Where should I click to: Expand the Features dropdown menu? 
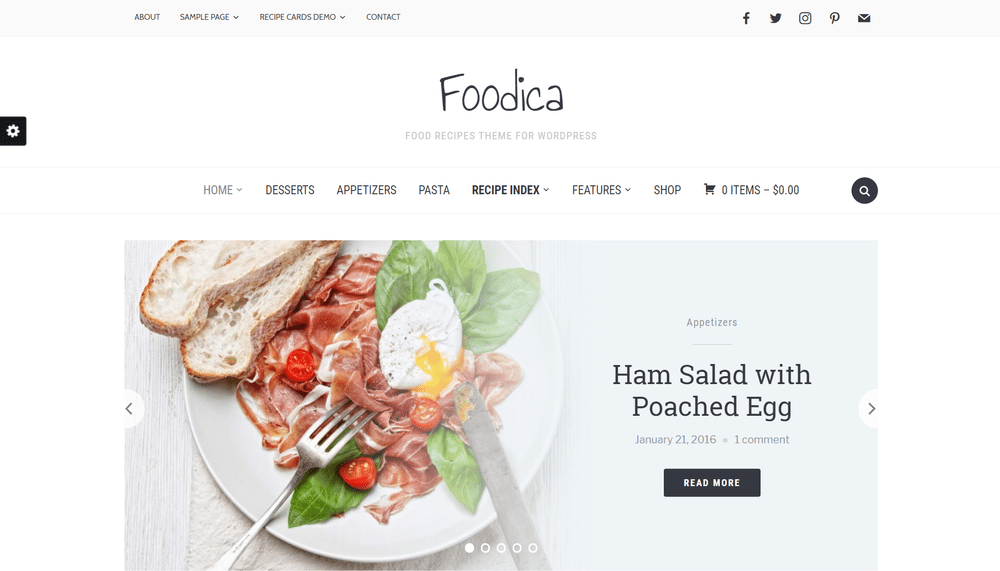601,190
